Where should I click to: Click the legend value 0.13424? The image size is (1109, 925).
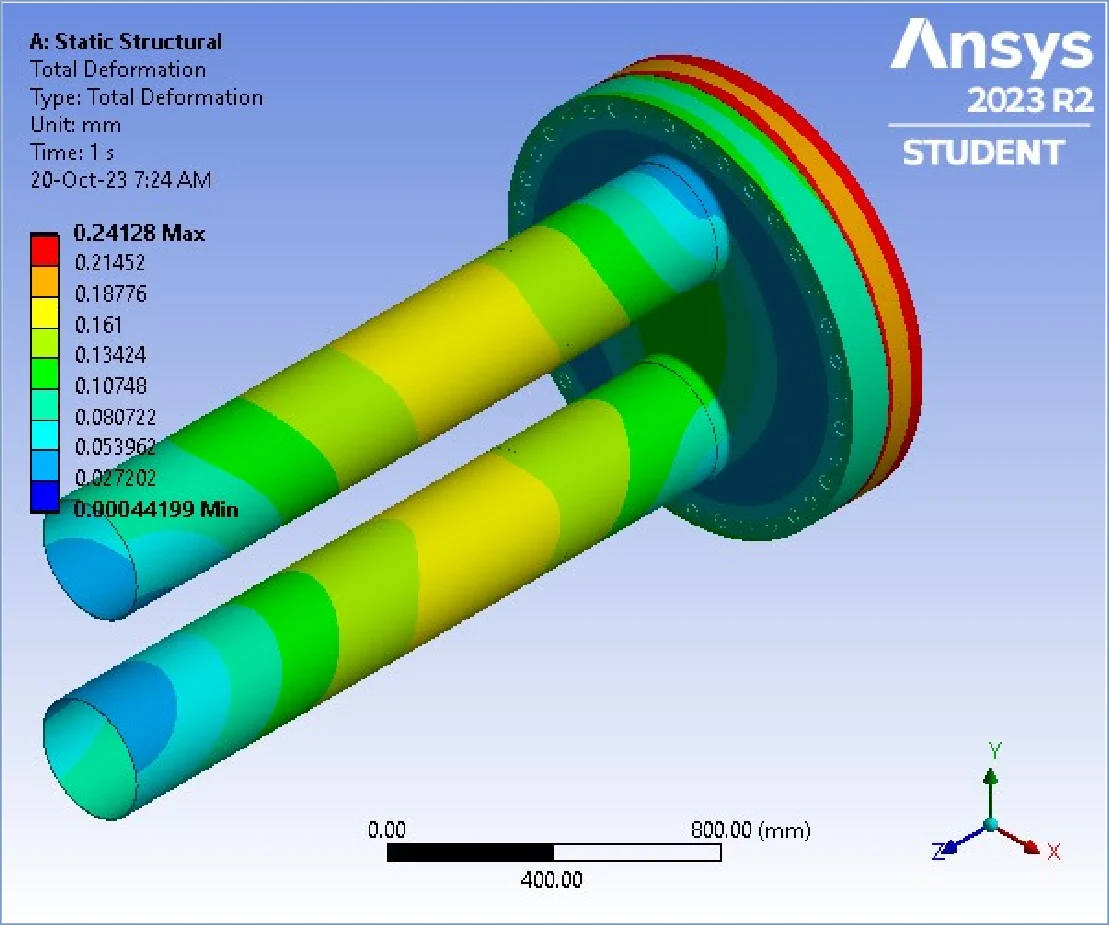111,354
